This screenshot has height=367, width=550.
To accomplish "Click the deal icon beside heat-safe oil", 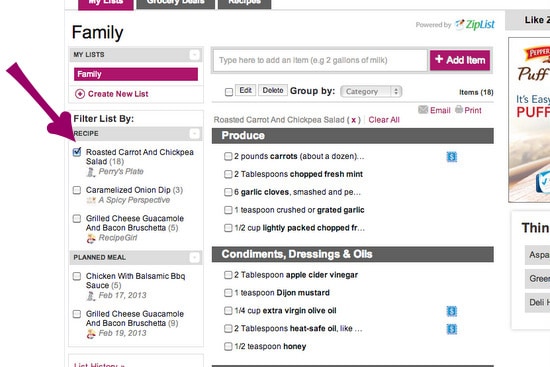I will coord(451,329).
